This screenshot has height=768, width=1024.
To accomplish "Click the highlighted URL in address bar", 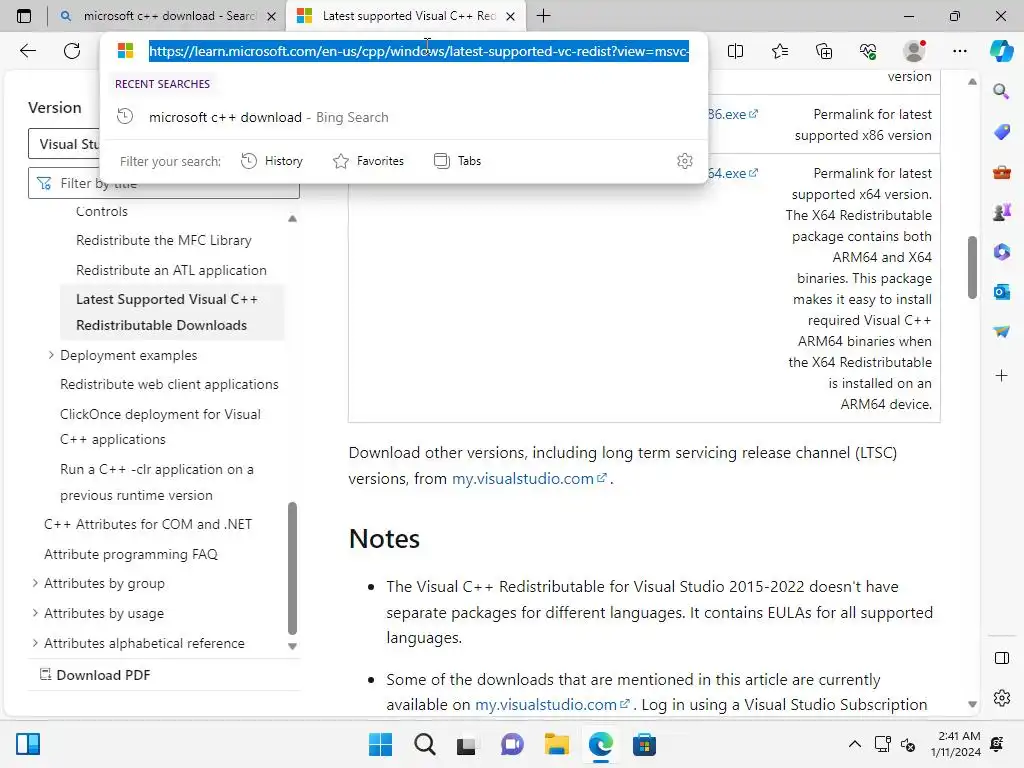I will [x=419, y=51].
